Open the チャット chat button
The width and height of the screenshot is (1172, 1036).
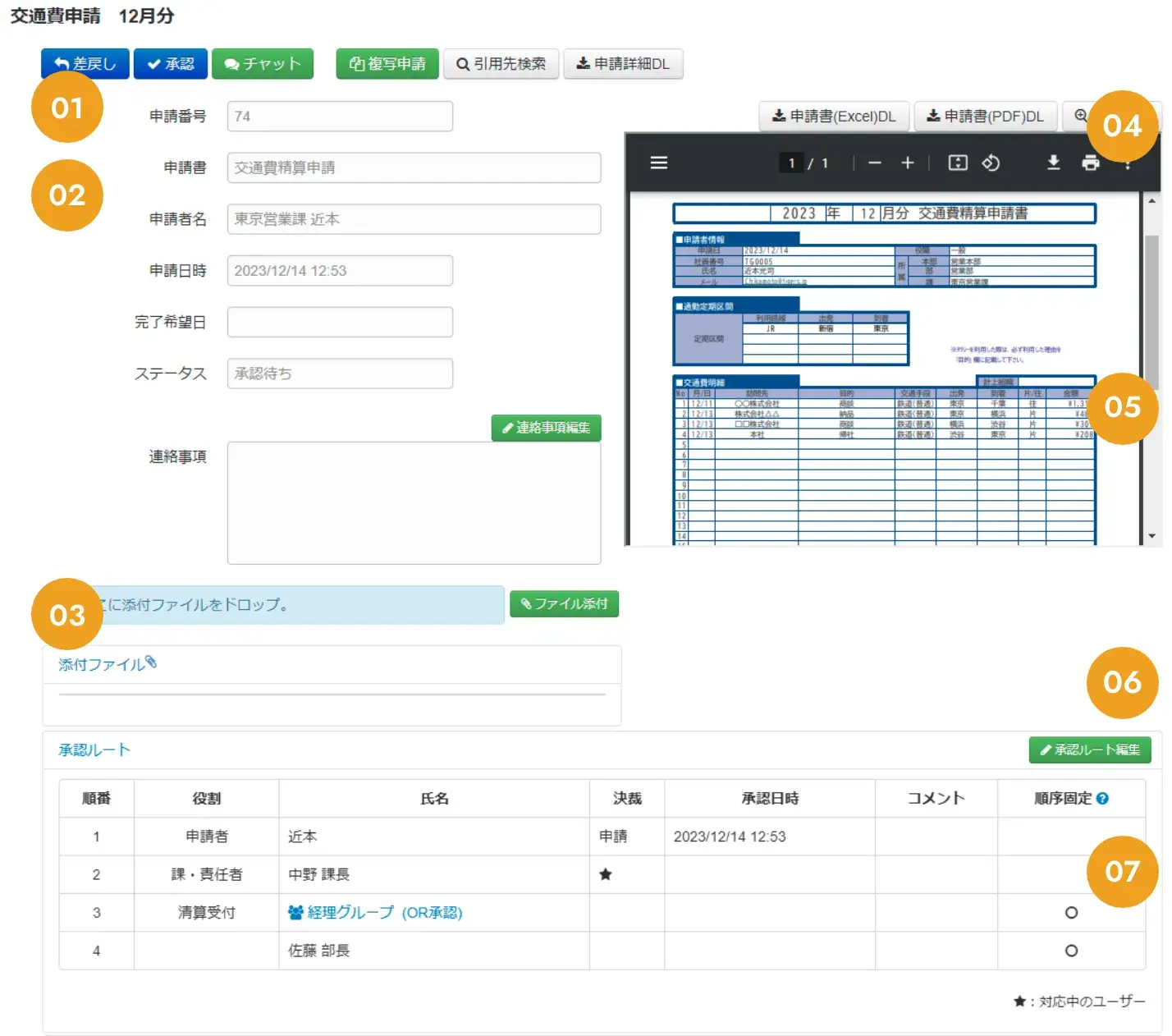(x=263, y=64)
